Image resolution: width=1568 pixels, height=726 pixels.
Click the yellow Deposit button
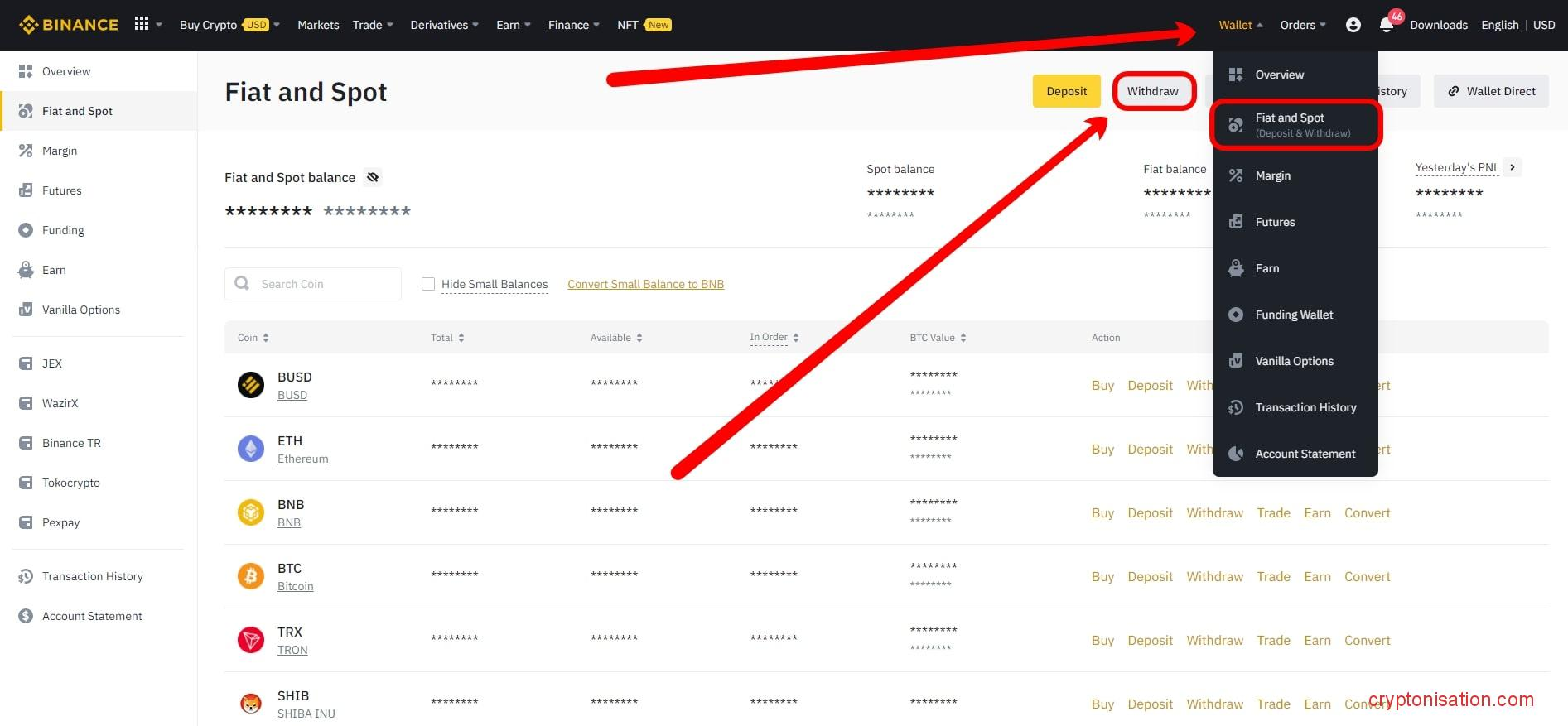(x=1066, y=91)
